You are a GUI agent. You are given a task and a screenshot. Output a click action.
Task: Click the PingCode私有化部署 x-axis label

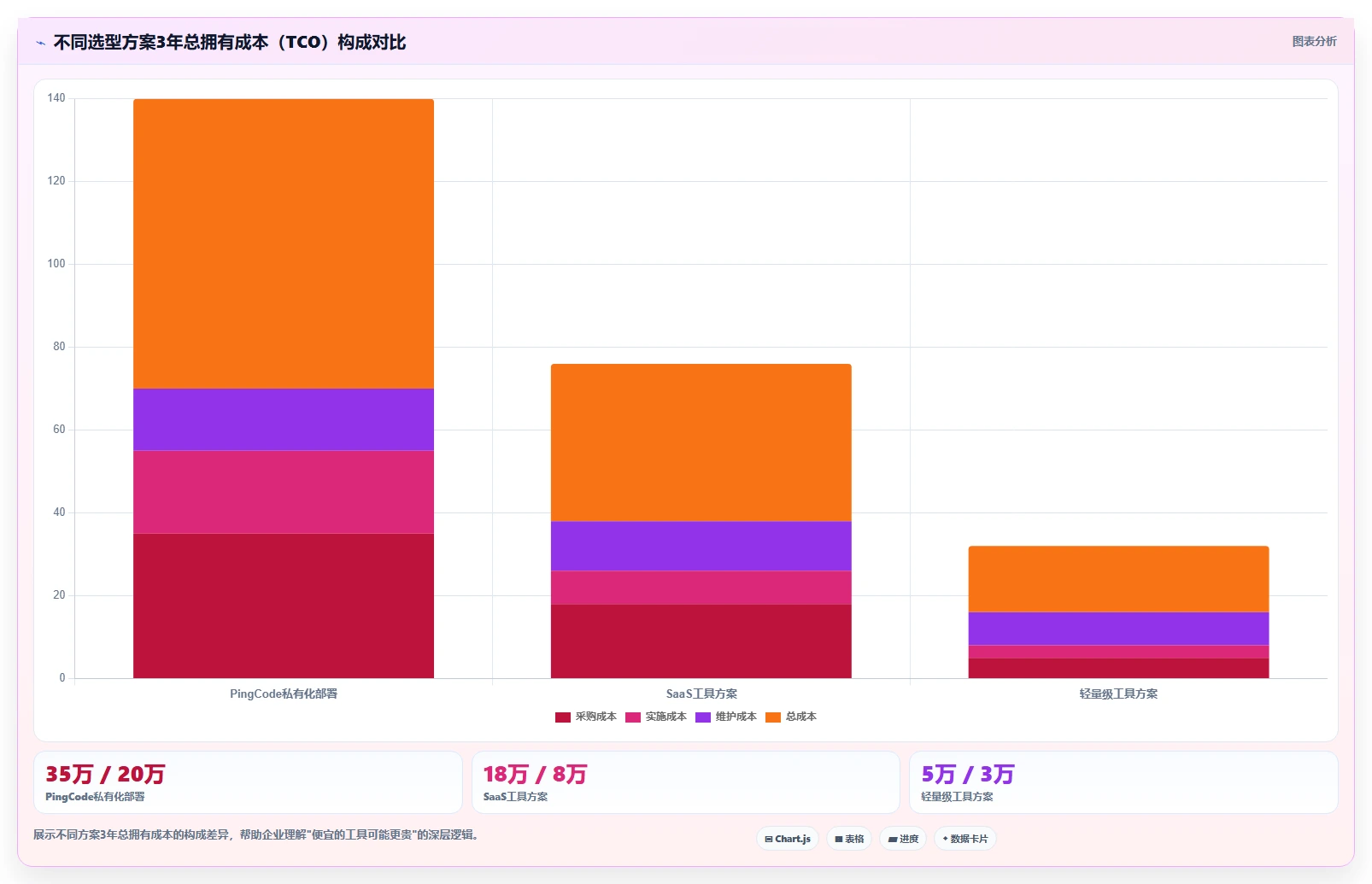(284, 694)
